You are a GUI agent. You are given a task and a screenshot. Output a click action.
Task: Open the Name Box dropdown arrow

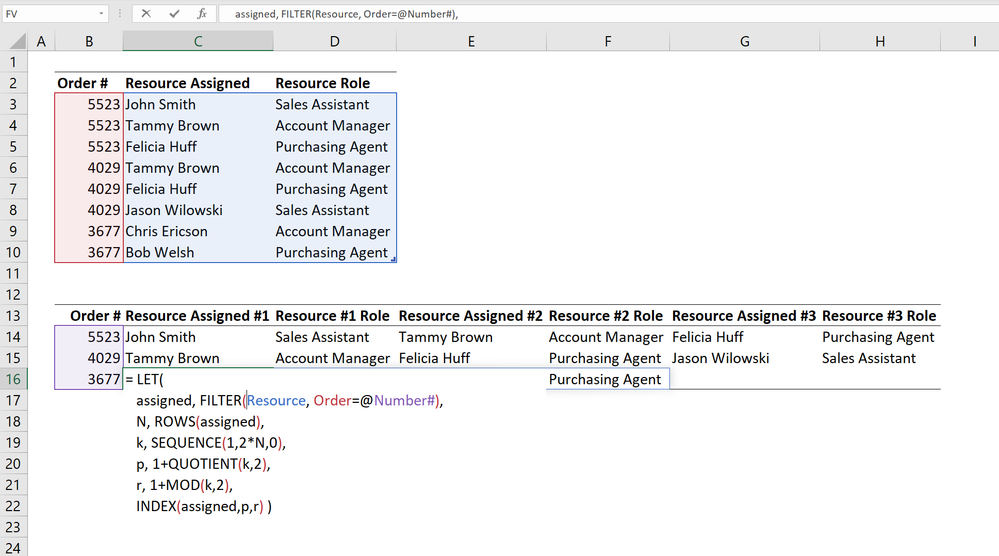pos(101,13)
